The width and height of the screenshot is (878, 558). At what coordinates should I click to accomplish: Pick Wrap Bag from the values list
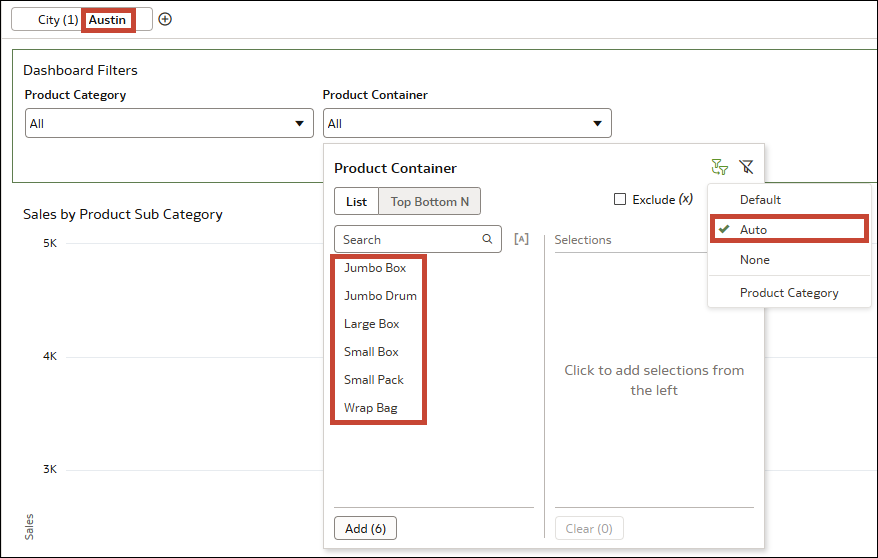371,408
